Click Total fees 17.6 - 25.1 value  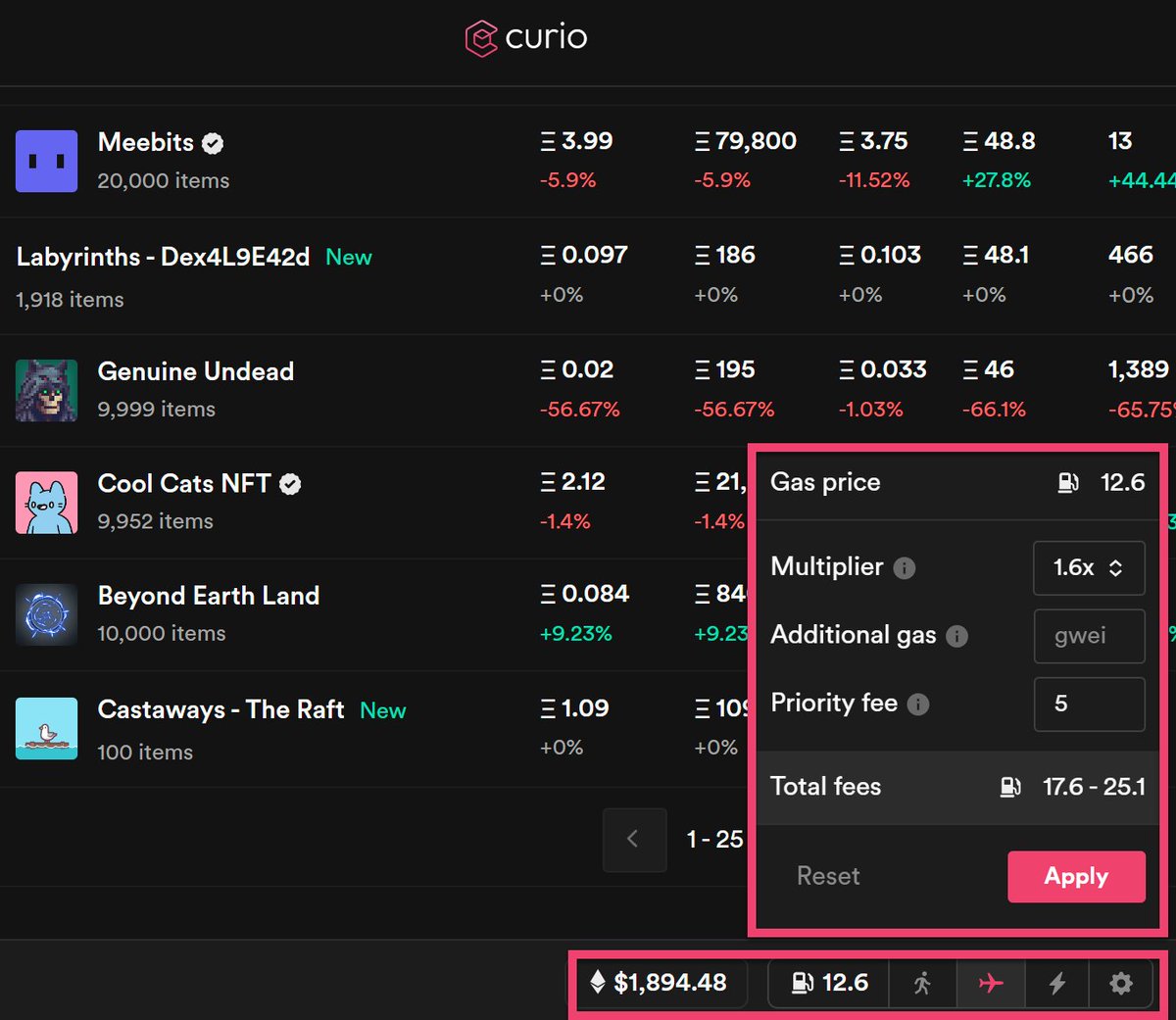click(x=1094, y=787)
